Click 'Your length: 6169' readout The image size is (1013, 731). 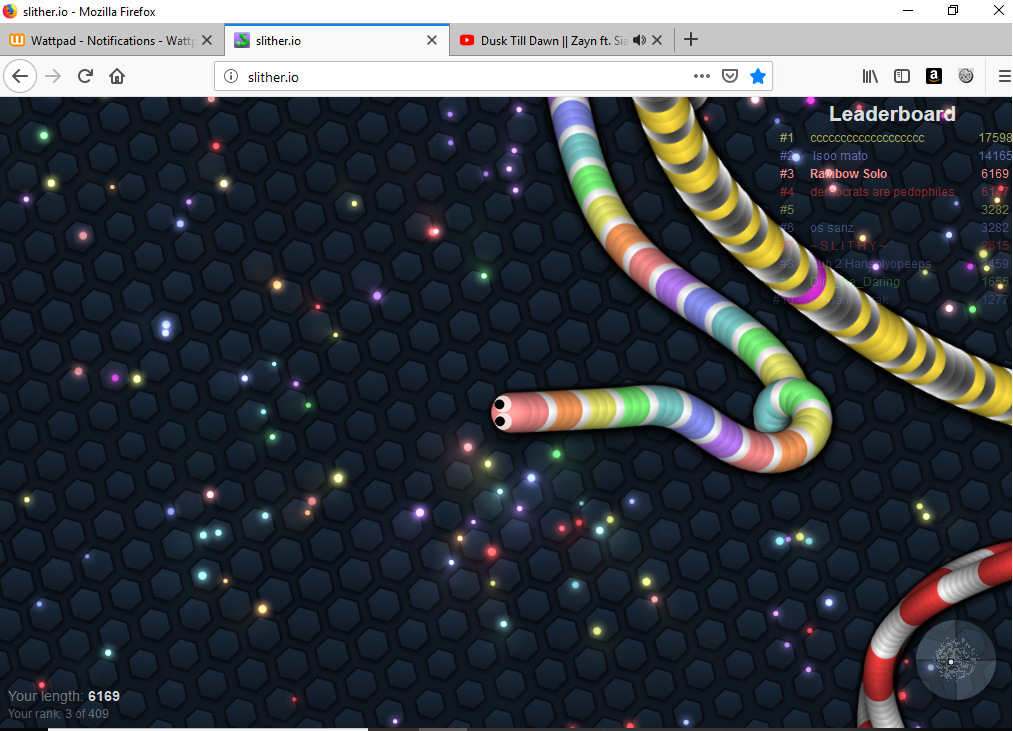[64, 696]
